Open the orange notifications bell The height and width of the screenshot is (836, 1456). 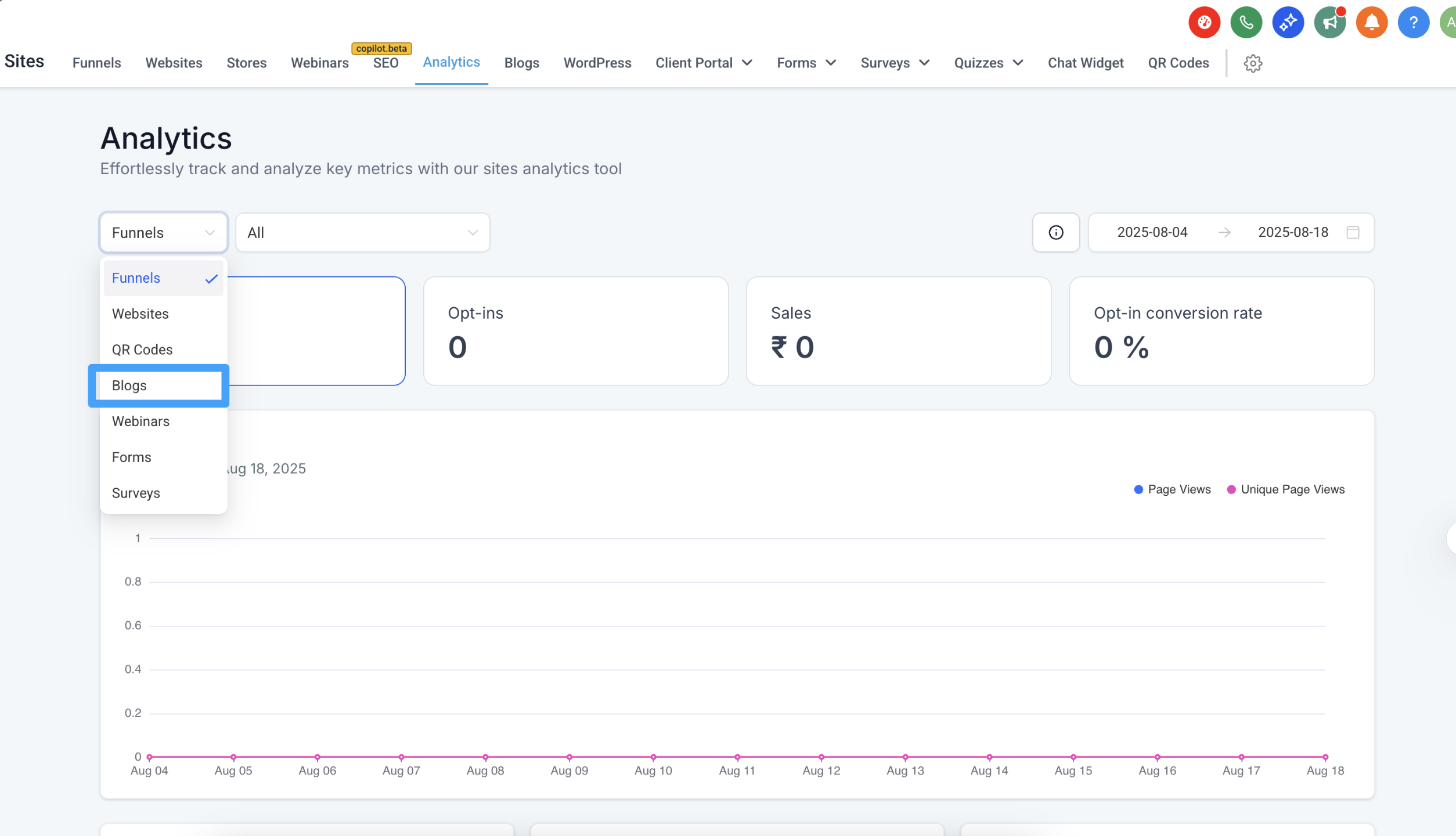[1371, 23]
